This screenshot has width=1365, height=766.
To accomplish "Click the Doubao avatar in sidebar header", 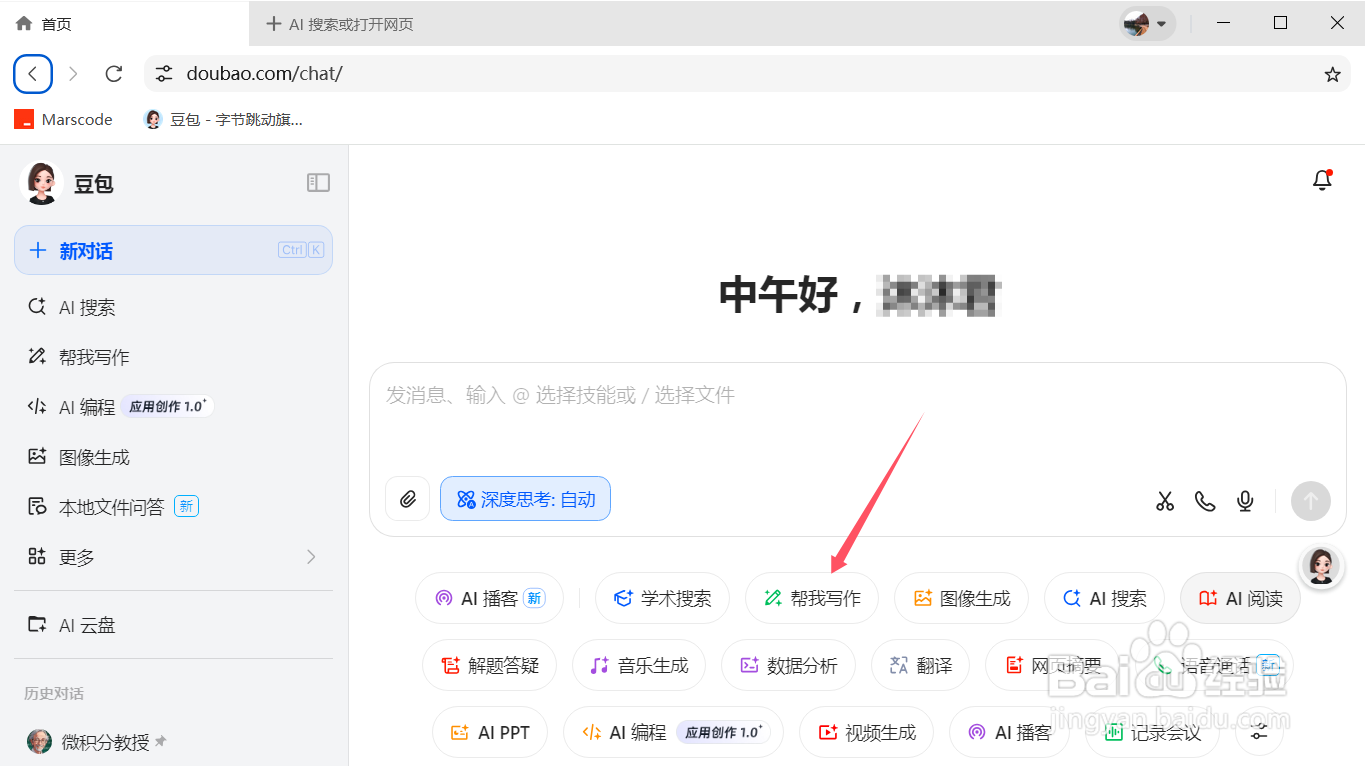I will tap(41, 183).
